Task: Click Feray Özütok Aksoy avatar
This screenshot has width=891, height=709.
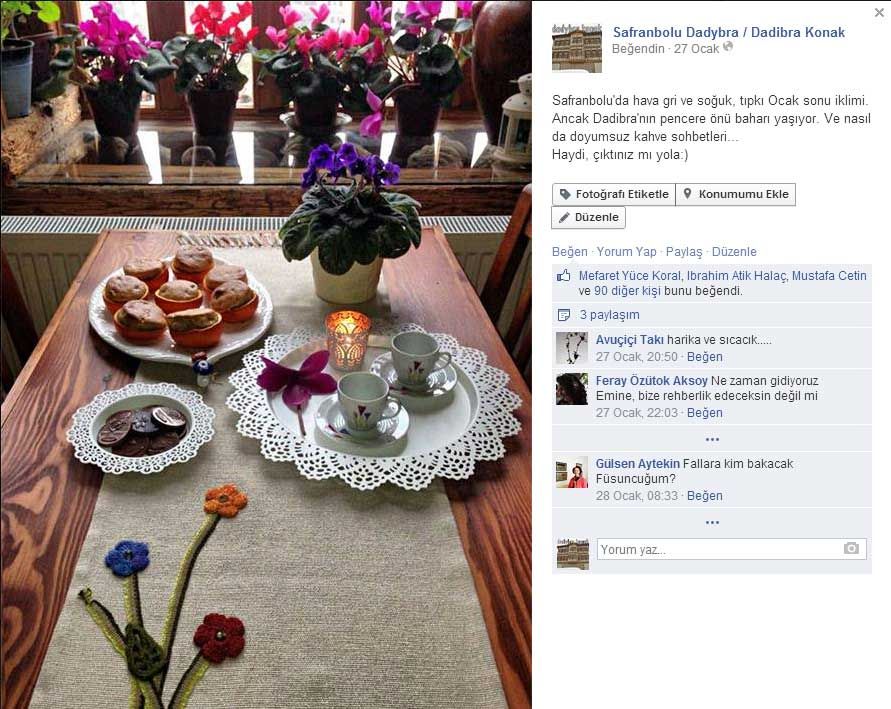Action: tap(572, 389)
